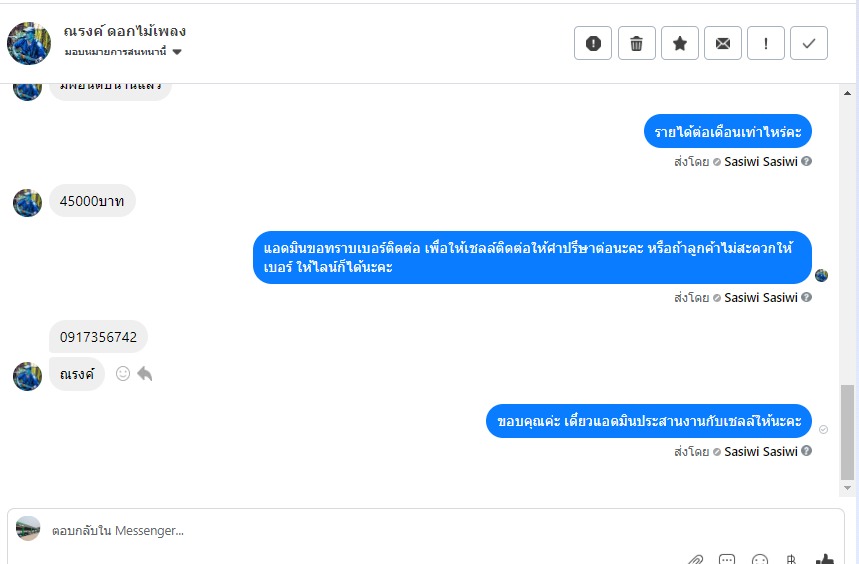Show sender info help icon beside Sasiwi
The image size is (859, 564).
point(806,451)
